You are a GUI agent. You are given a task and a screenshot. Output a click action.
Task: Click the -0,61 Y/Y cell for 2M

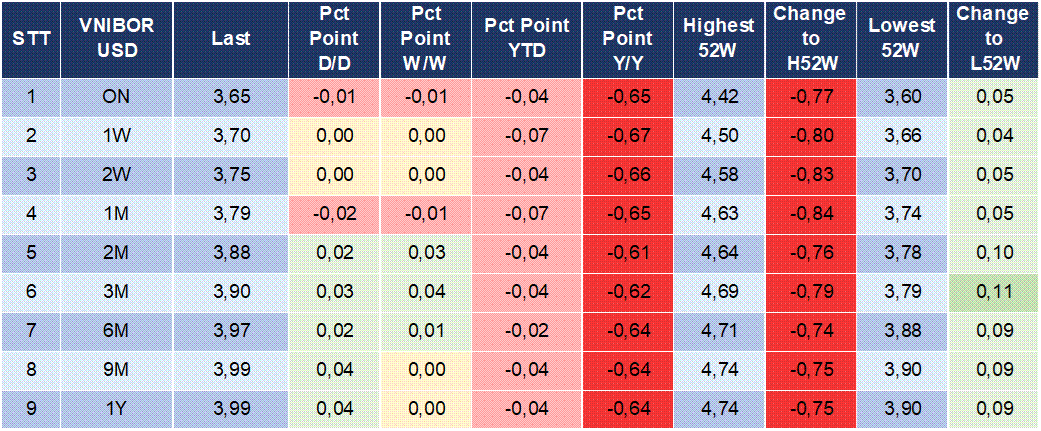(627, 253)
